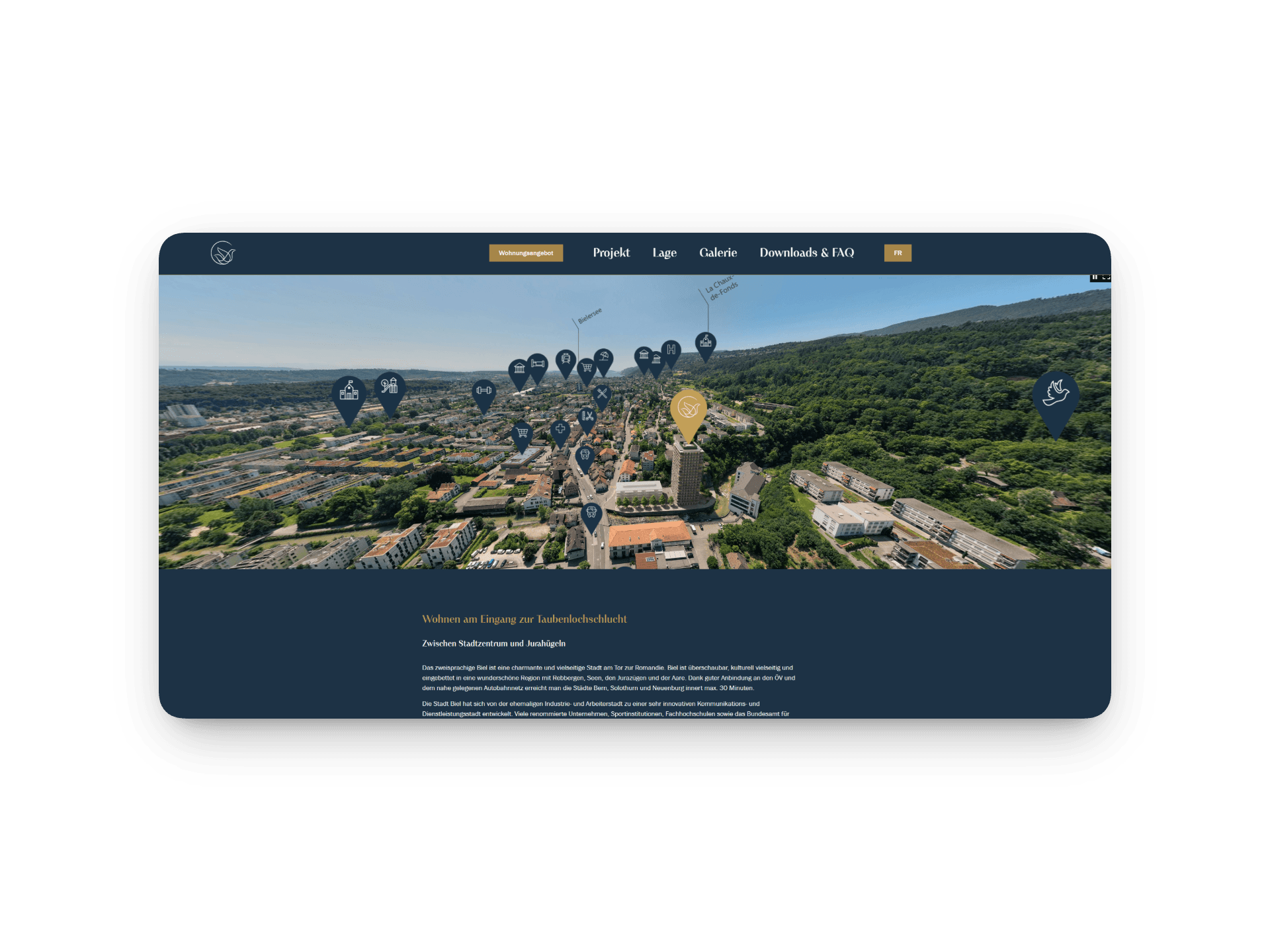Click the crossed fork and knife restaurant pin
Screen dimensions: 1270x952
601,394
